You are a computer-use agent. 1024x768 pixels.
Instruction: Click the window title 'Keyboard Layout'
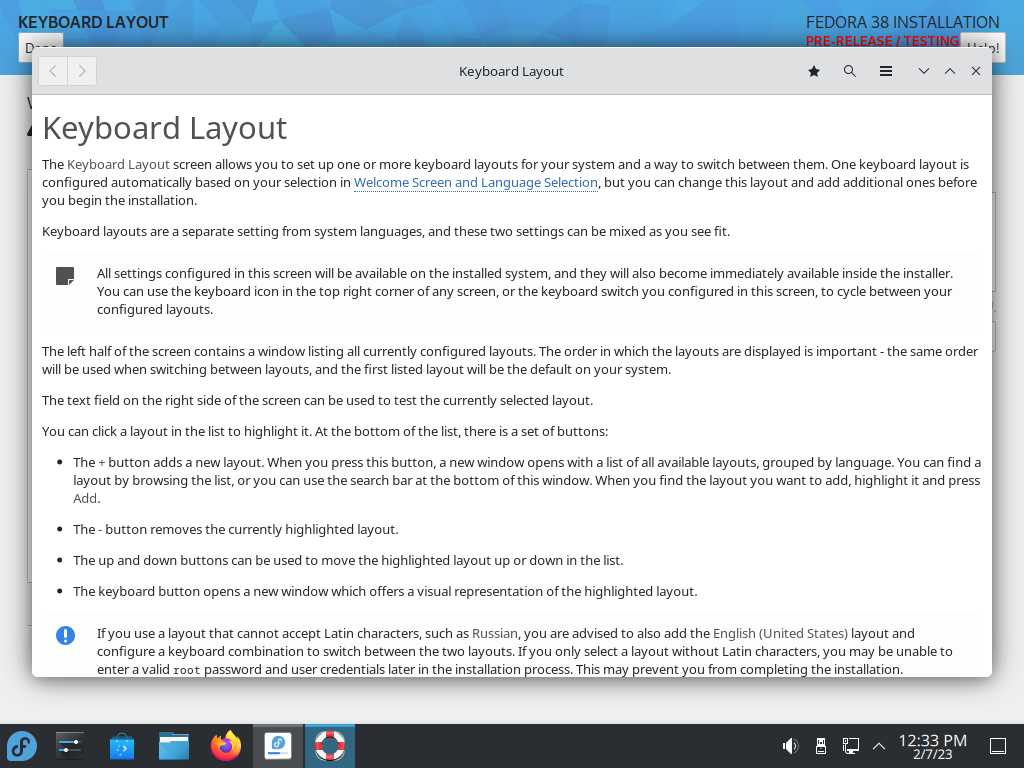coord(511,72)
